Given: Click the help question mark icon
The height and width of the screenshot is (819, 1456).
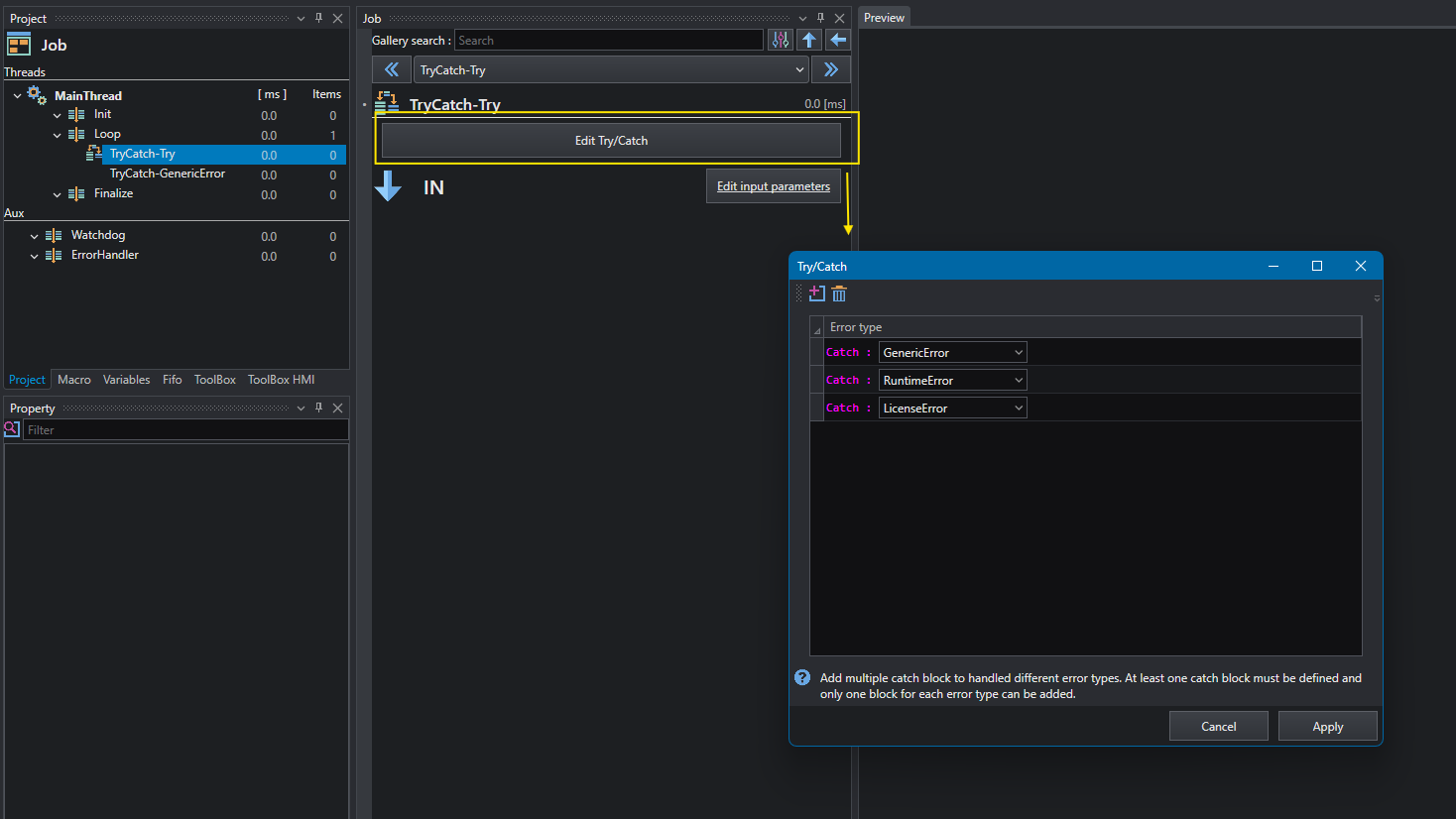Looking at the screenshot, I should click(x=802, y=678).
